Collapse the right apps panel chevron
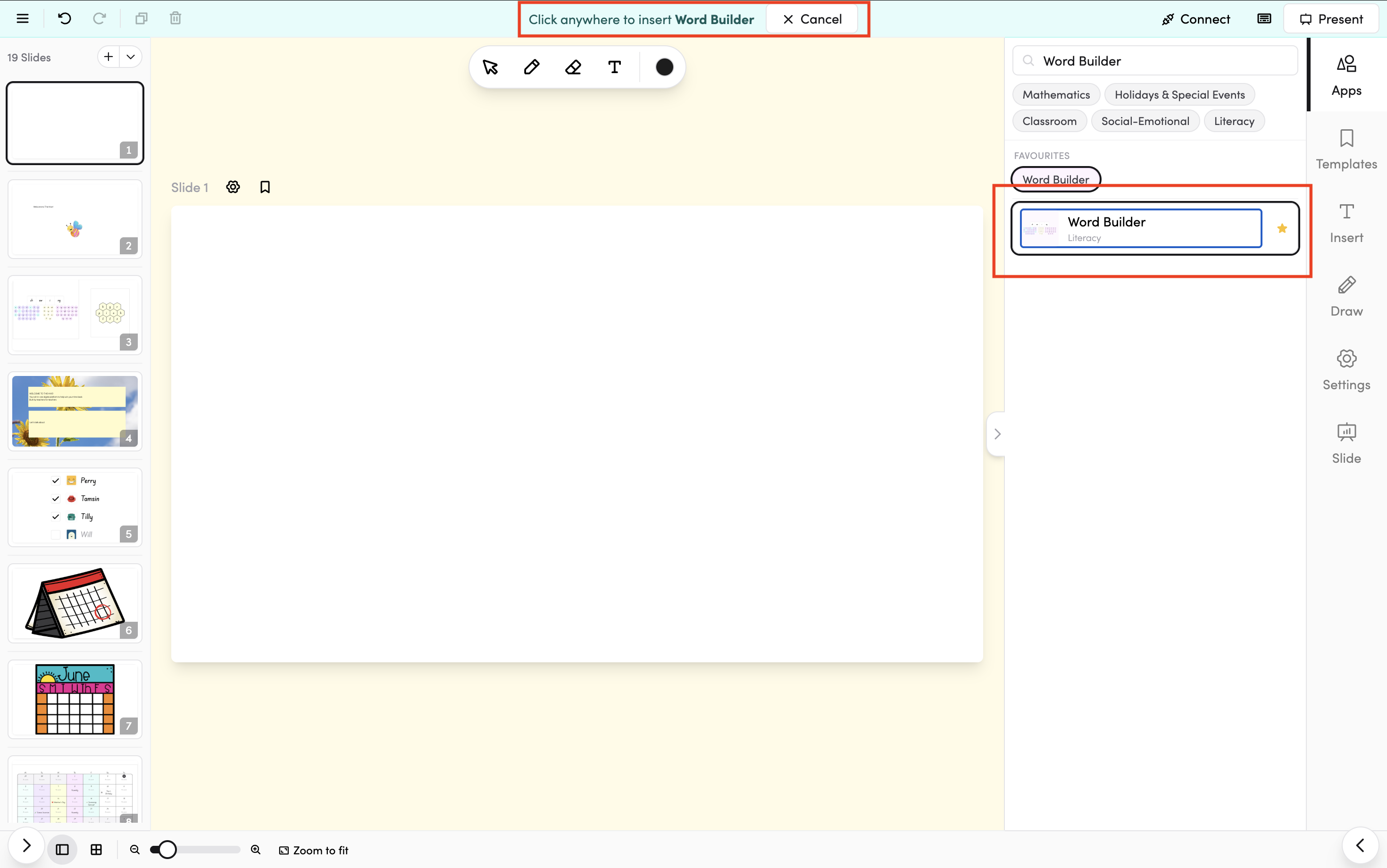The image size is (1387, 868). point(997,434)
